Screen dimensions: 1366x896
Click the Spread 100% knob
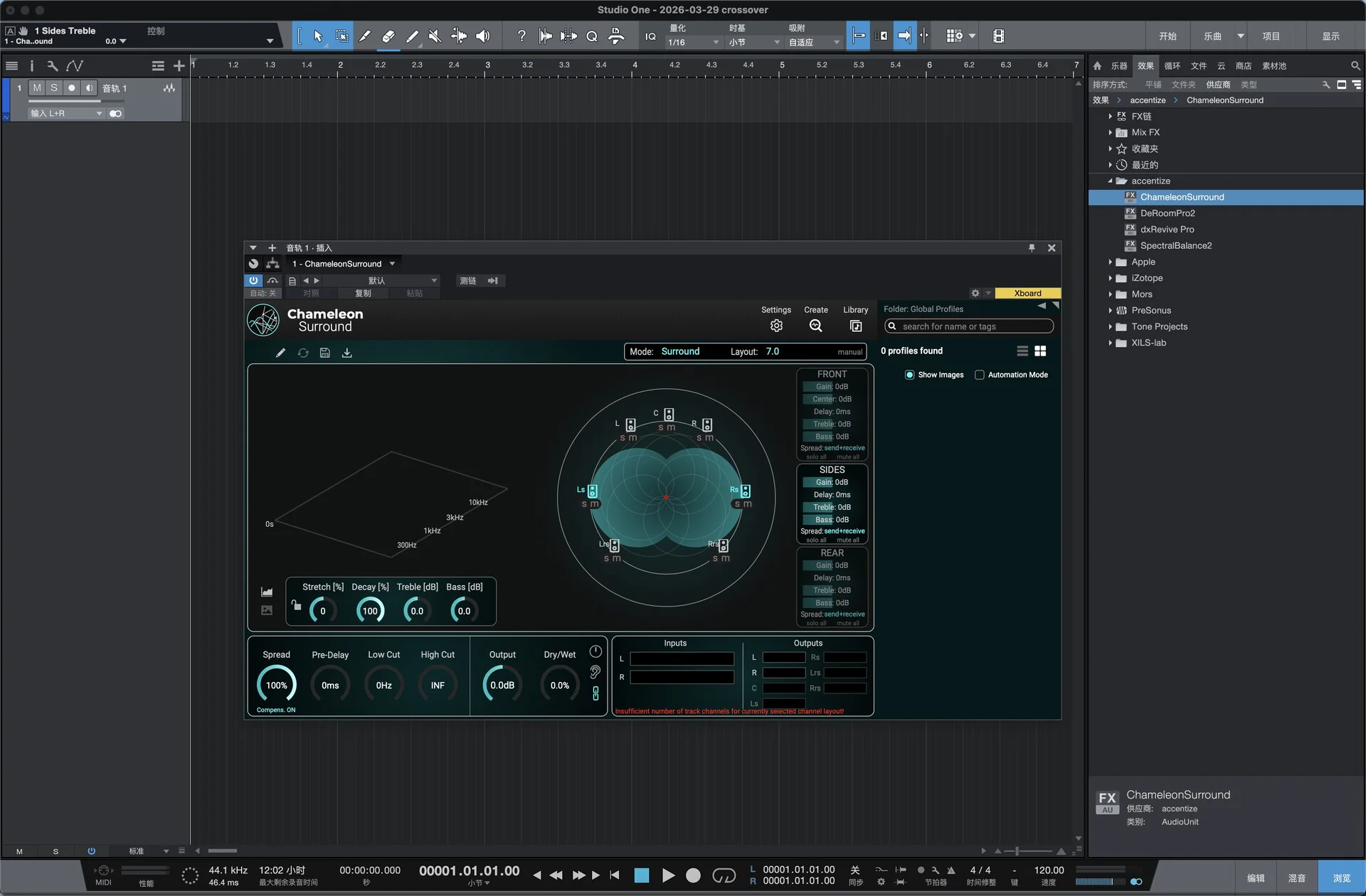276,685
